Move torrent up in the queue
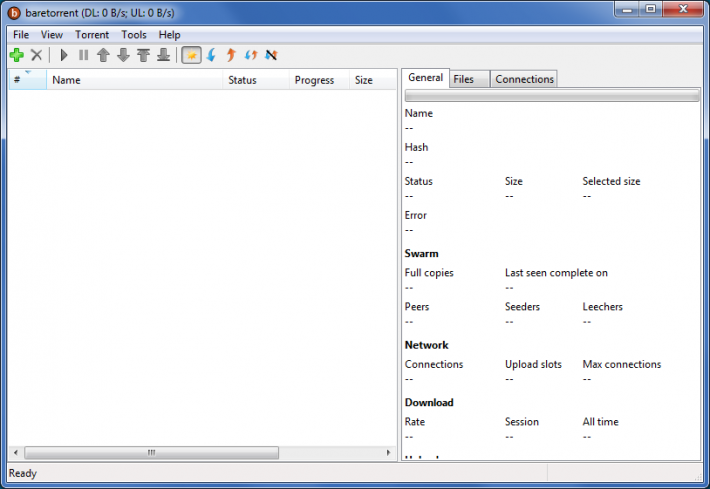 (x=103, y=55)
